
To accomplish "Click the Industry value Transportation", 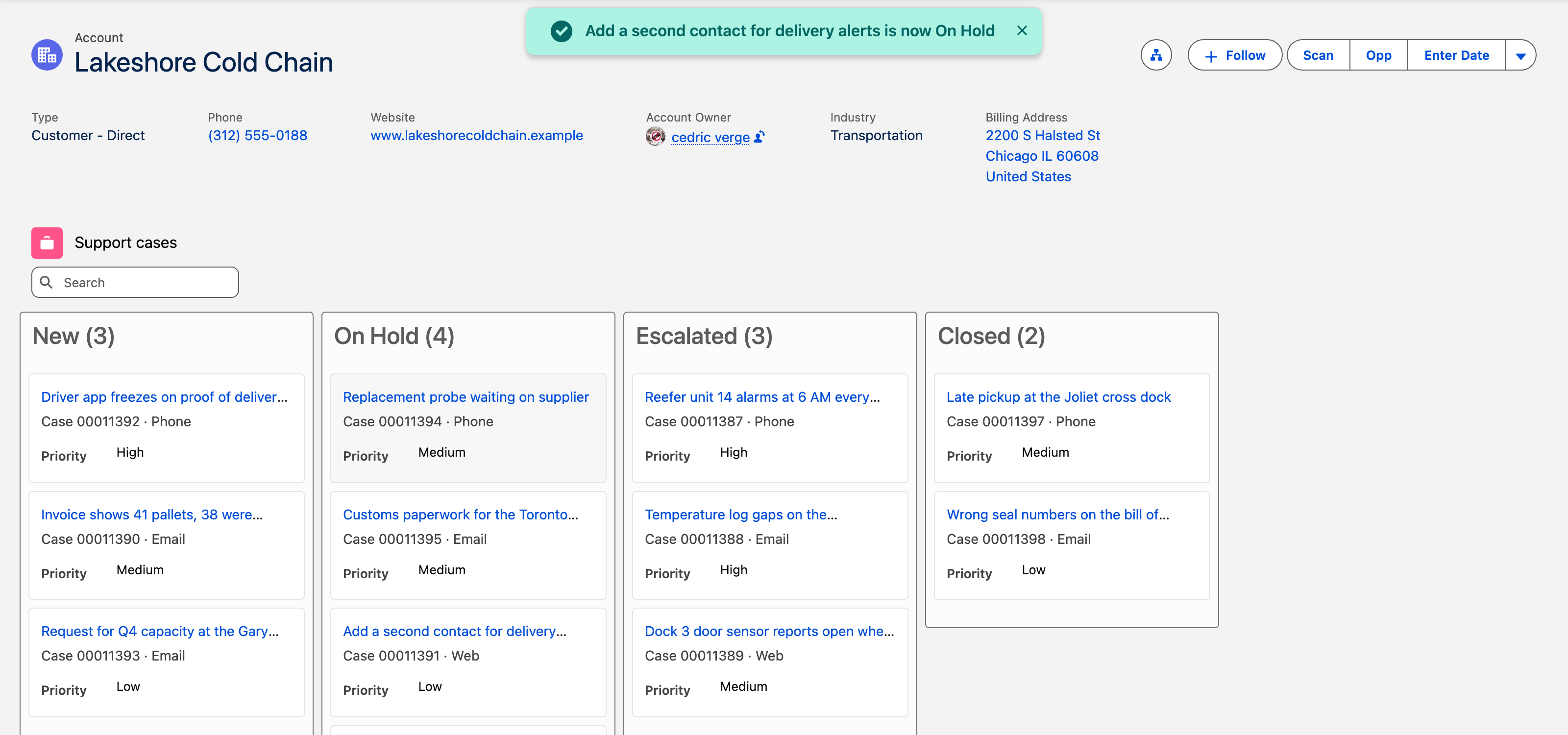I will 877,136.
